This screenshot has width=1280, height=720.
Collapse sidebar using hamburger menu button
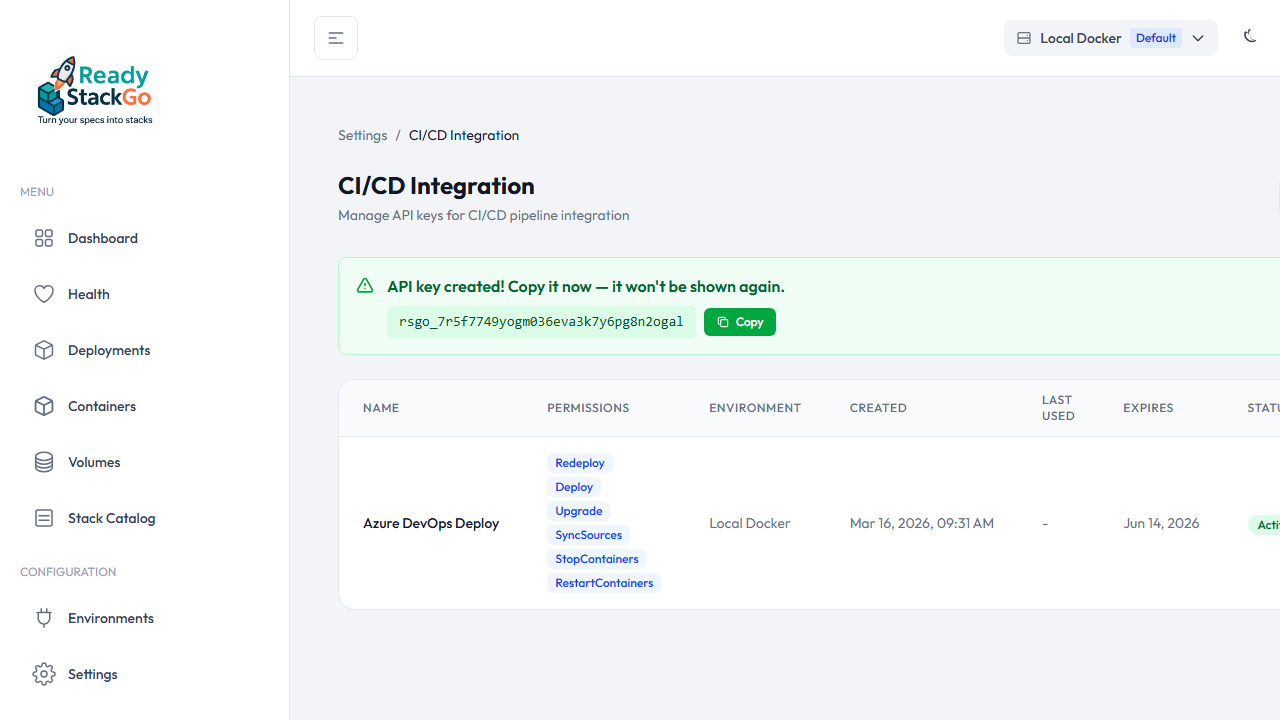[336, 38]
